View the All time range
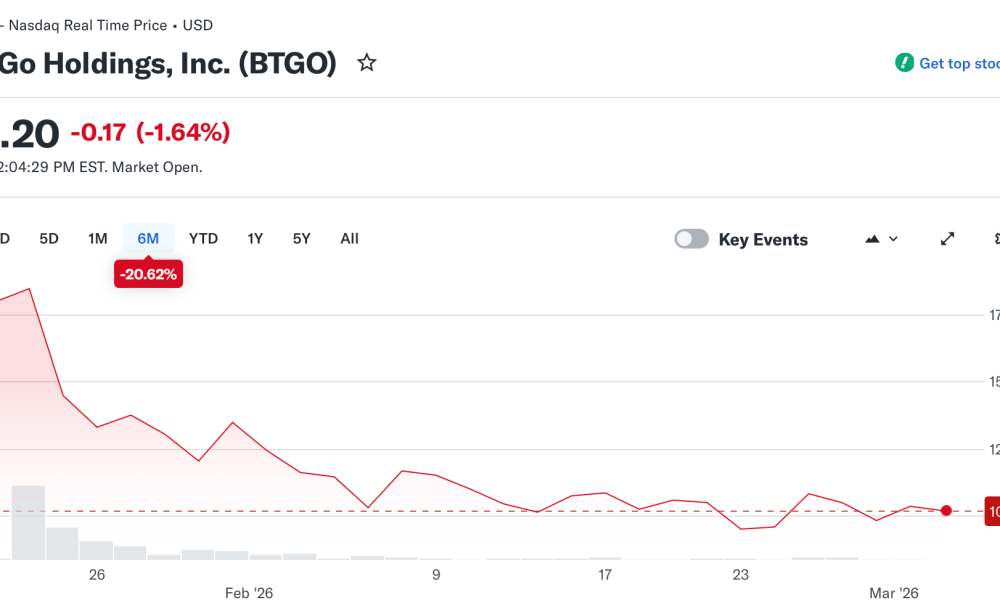Image resolution: width=1000 pixels, height=600 pixels. point(349,238)
